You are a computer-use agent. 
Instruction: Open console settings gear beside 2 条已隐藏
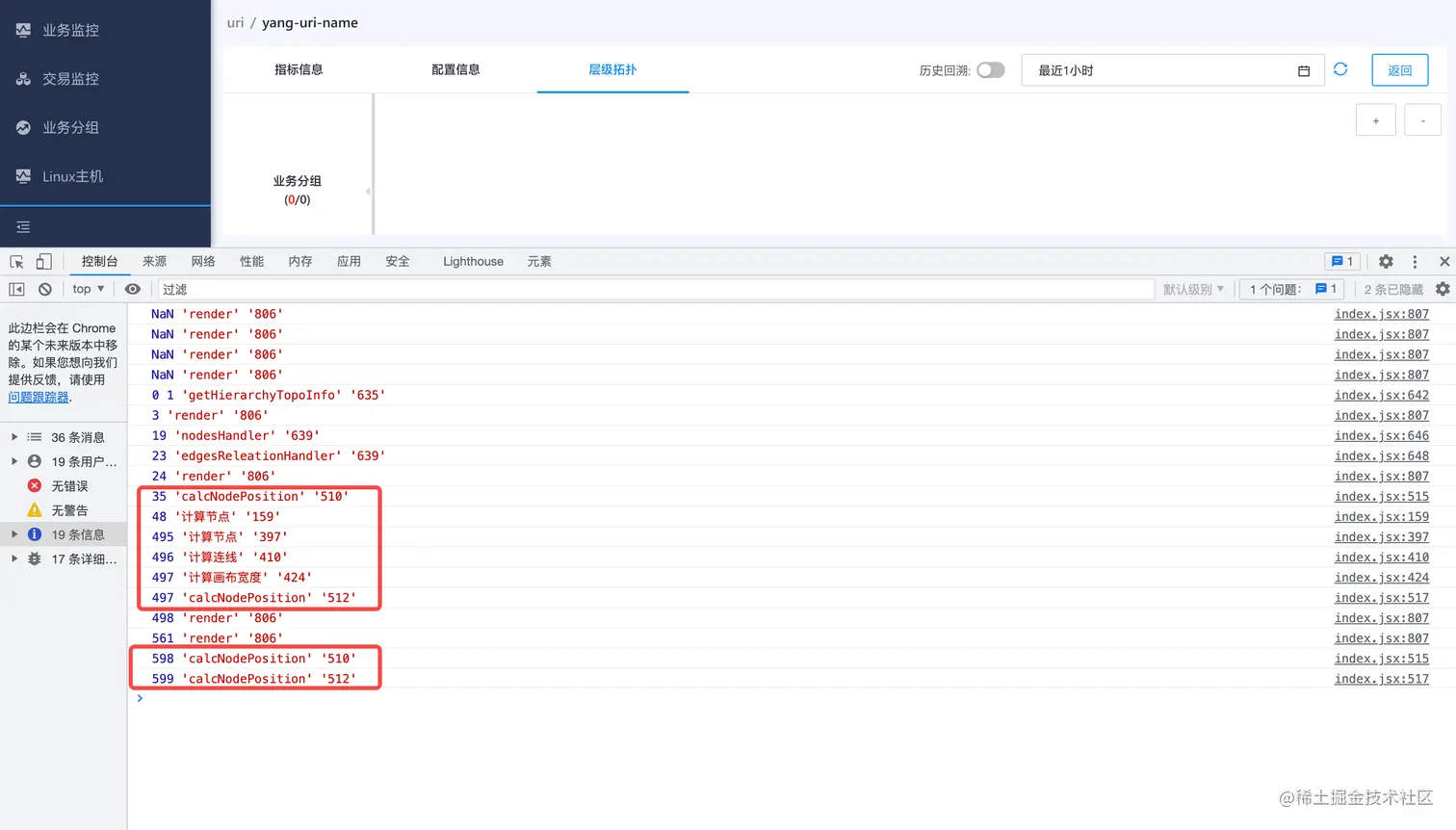(x=1443, y=289)
